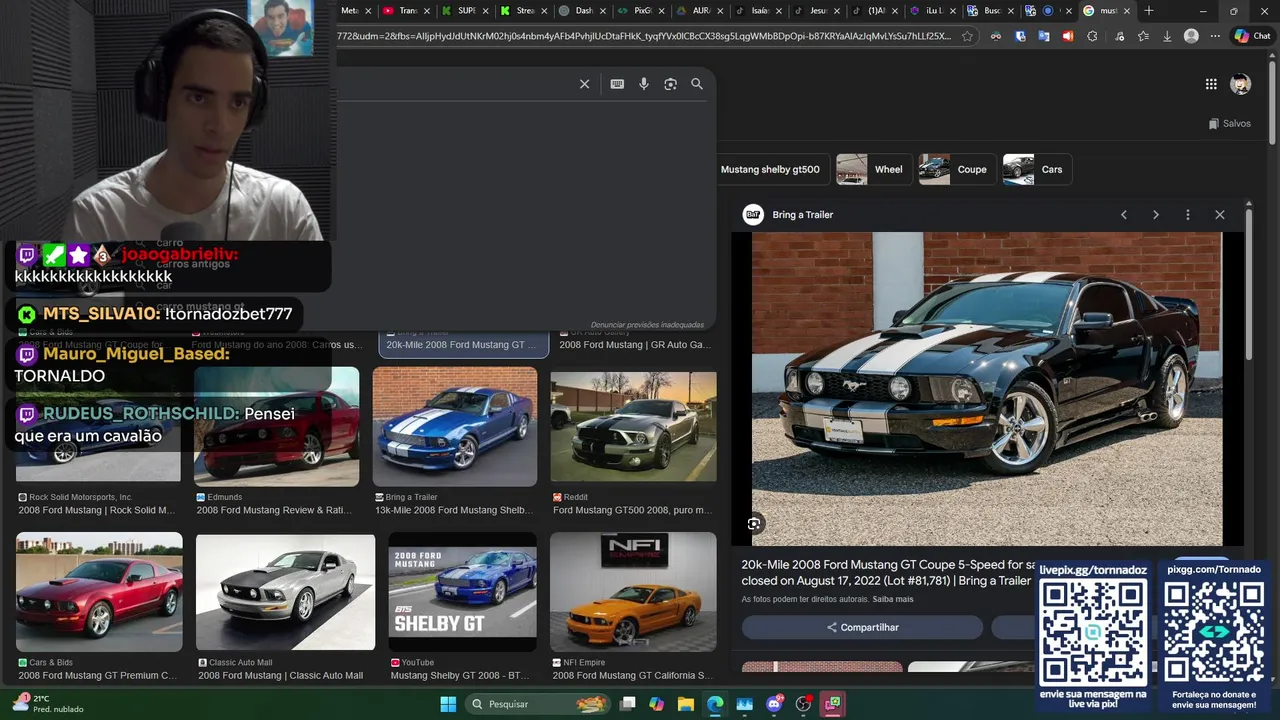The height and width of the screenshot is (720, 1280).
Task: Open File Explorer from taskbar
Action: [686, 704]
